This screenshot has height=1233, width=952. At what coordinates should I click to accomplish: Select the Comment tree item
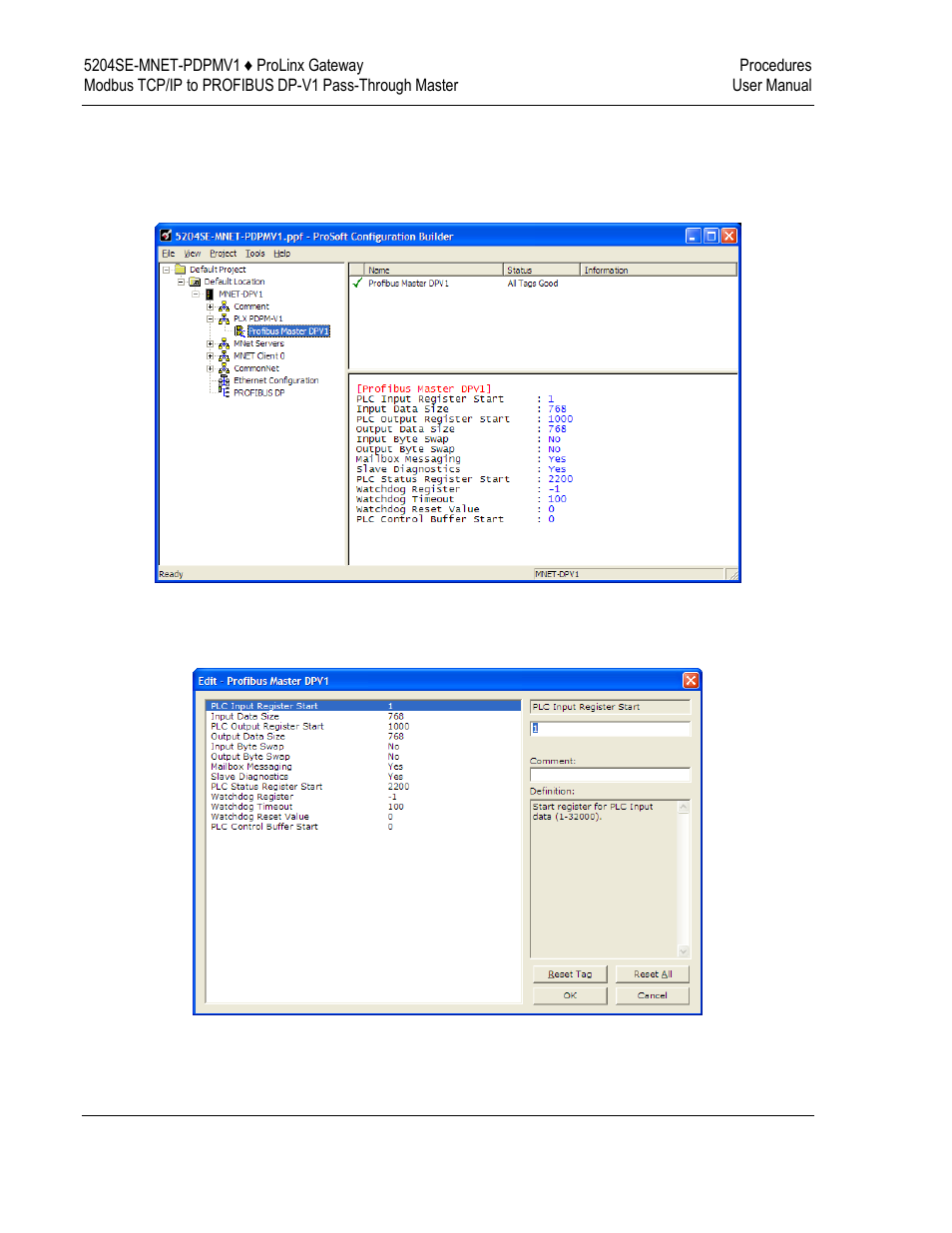click(251, 307)
